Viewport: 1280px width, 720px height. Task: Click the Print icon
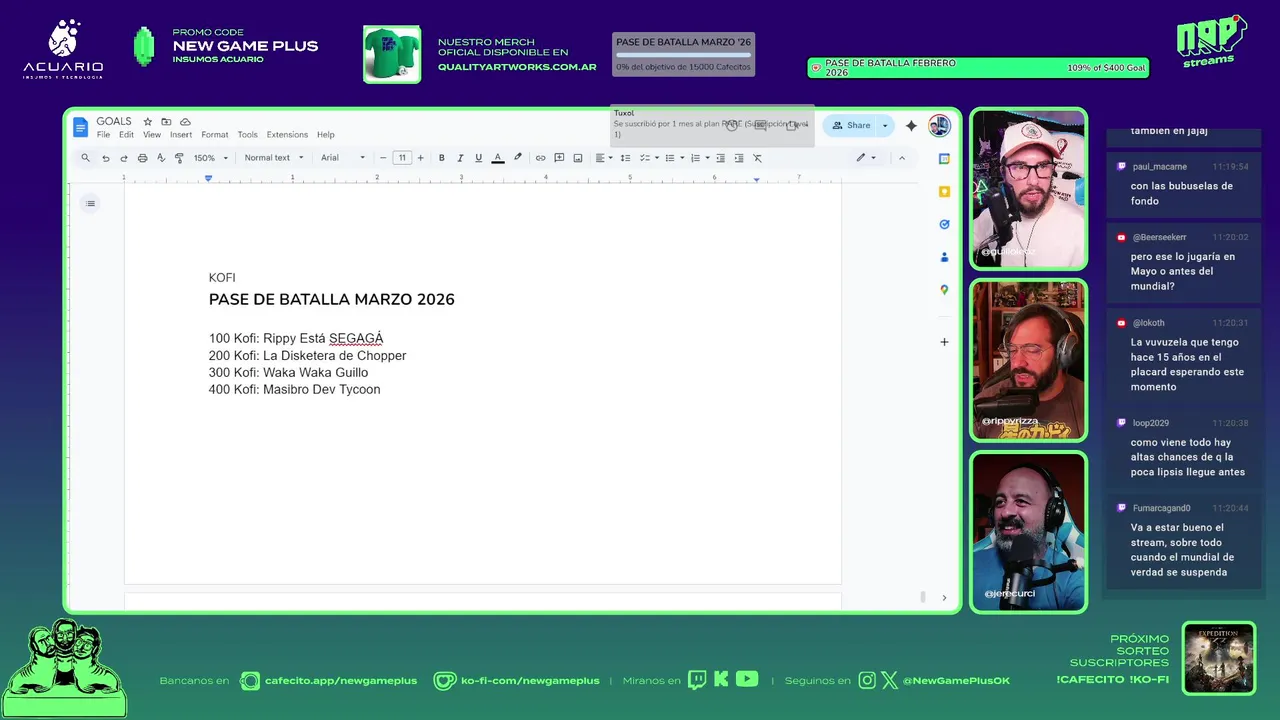142,158
